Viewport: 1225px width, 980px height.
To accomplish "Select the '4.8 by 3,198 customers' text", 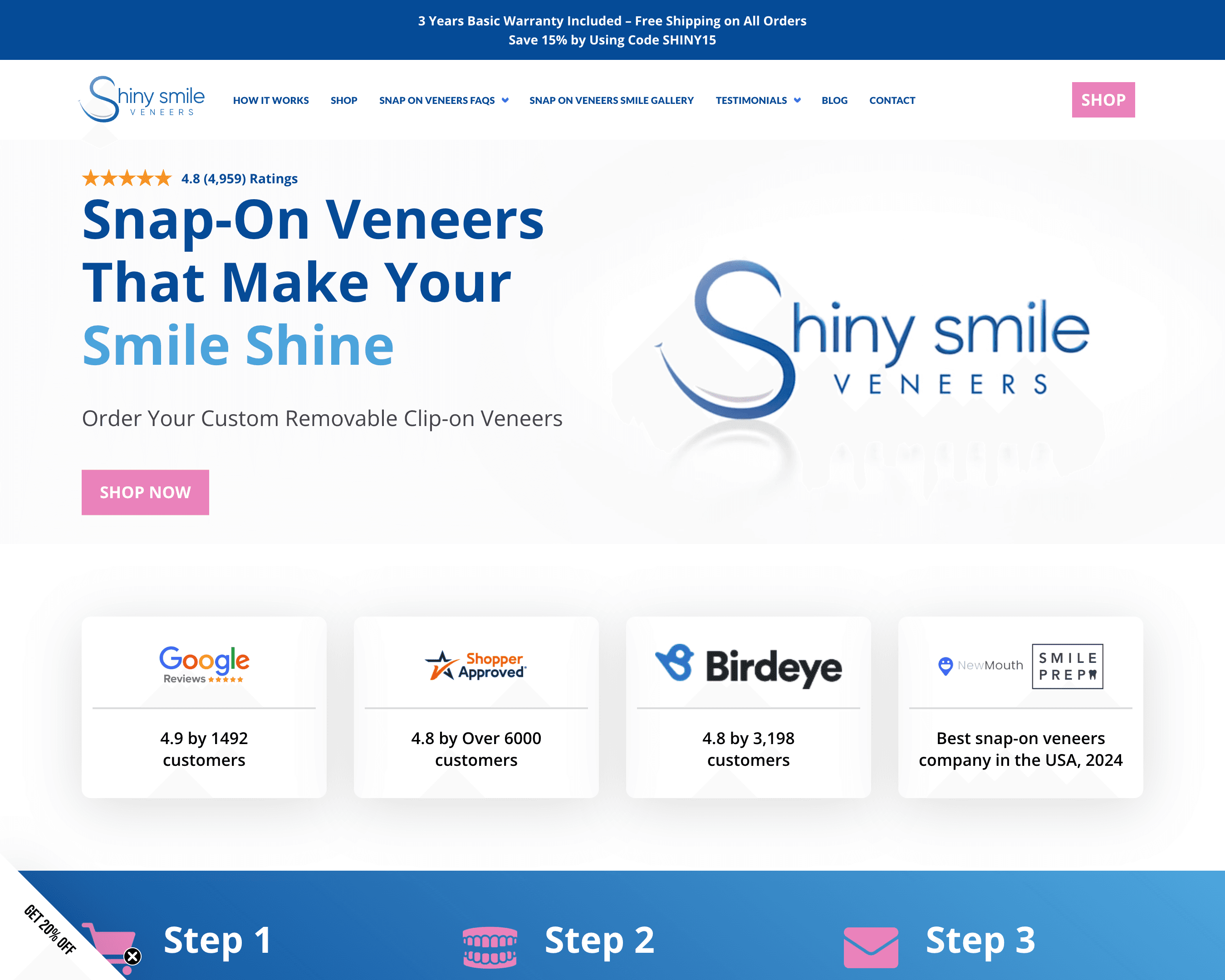I will click(x=748, y=749).
